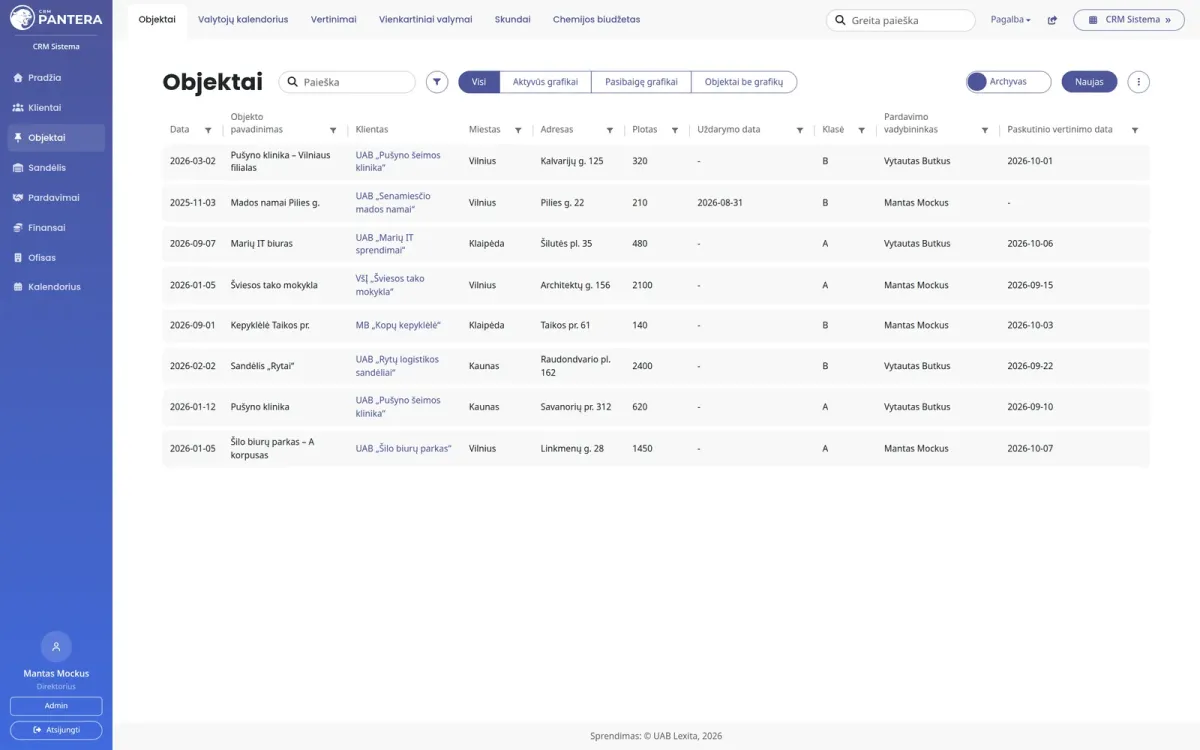The width and height of the screenshot is (1200, 750).
Task: Open the Adresas column filter
Action: coord(610,130)
